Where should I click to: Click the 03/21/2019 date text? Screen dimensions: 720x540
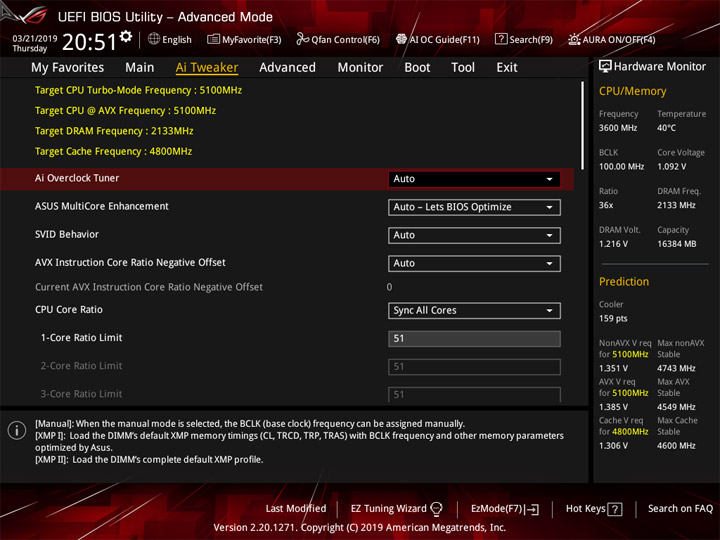[x=34, y=39]
